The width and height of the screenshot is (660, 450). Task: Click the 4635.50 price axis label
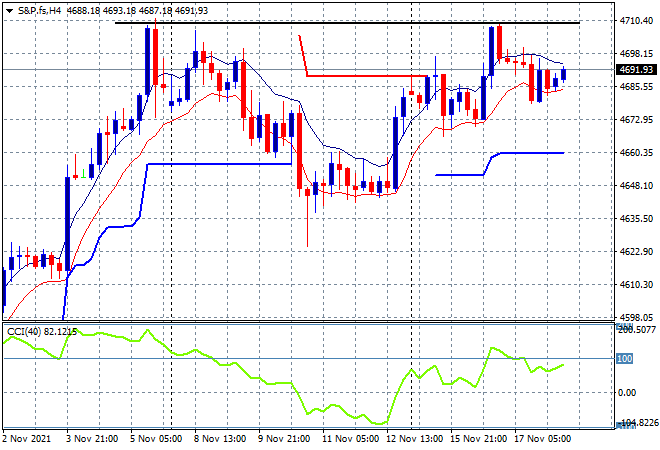[636, 218]
